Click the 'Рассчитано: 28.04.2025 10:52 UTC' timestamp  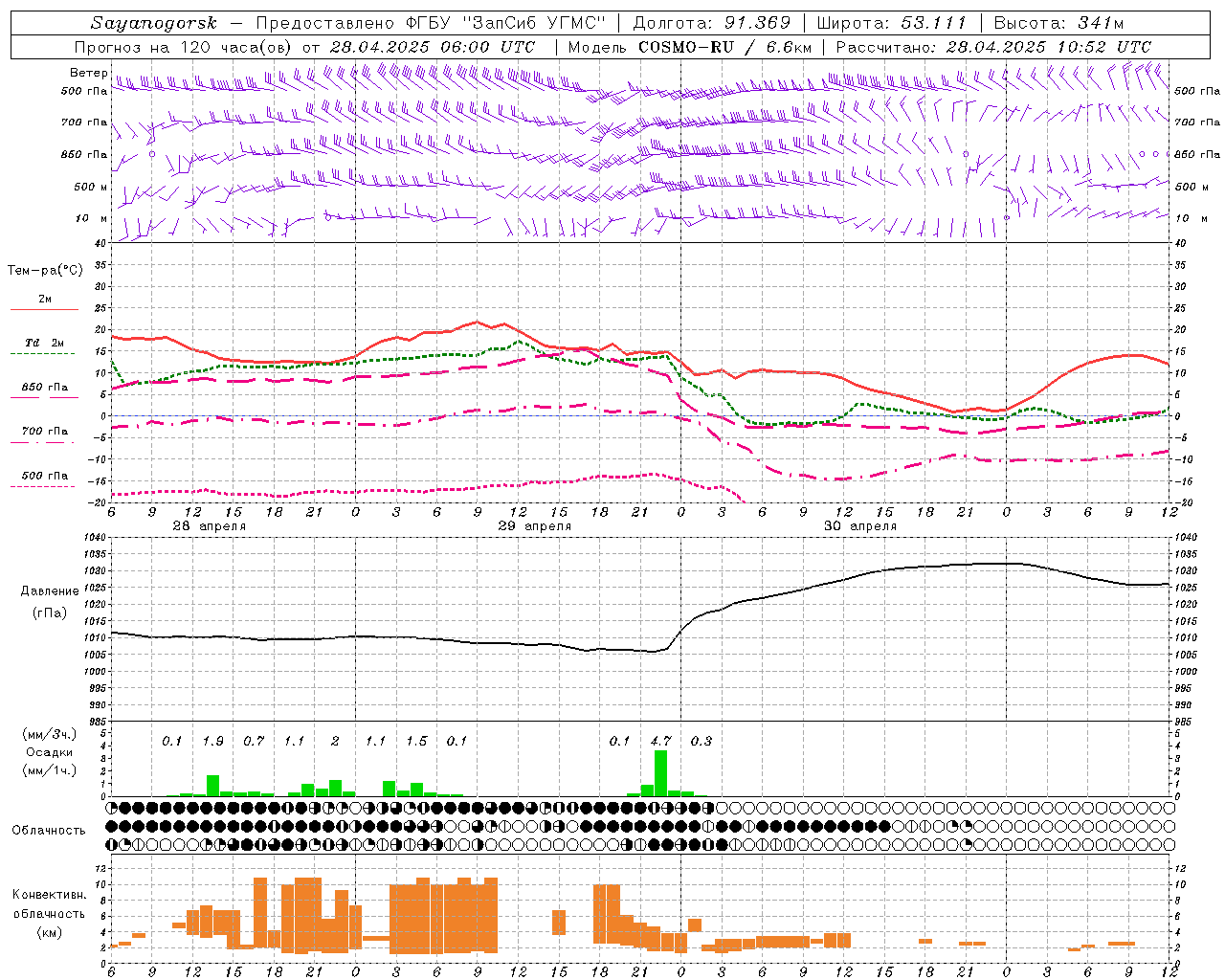pyautogui.click(x=993, y=47)
